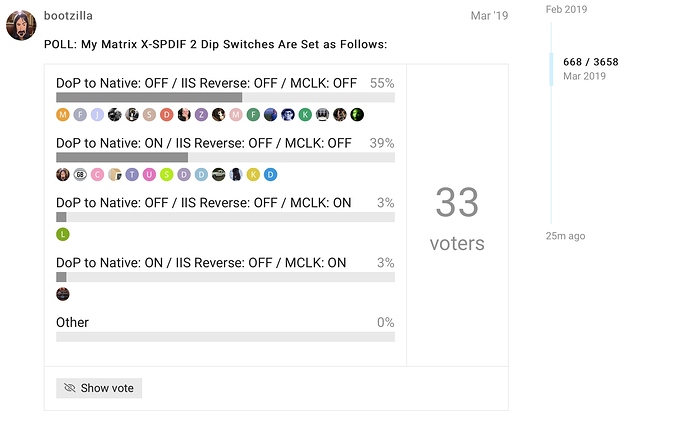Select the "Other" poll option
This screenshot has height=422, width=690.
[x=73, y=322]
